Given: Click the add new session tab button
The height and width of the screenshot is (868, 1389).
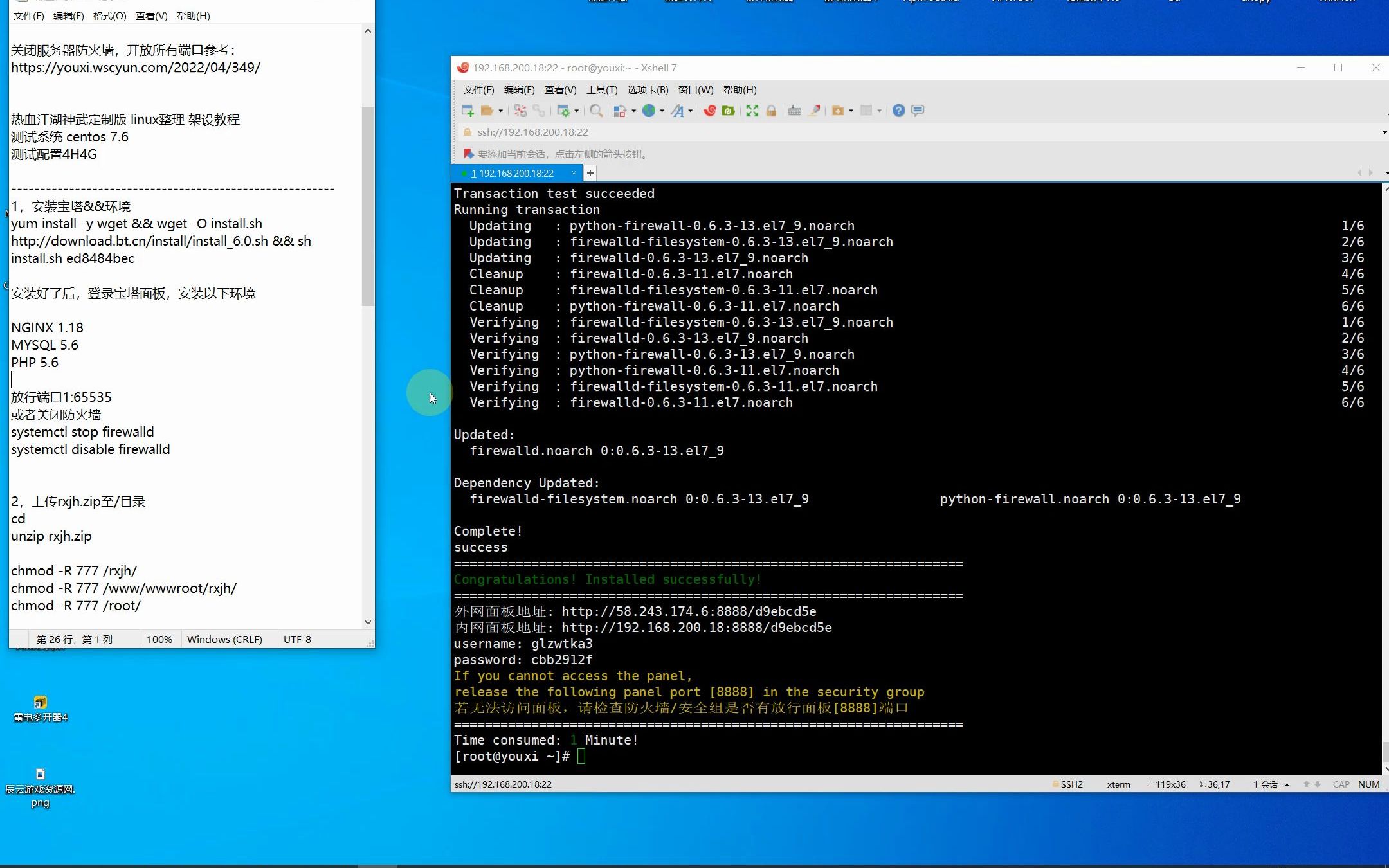Looking at the screenshot, I should (x=590, y=173).
